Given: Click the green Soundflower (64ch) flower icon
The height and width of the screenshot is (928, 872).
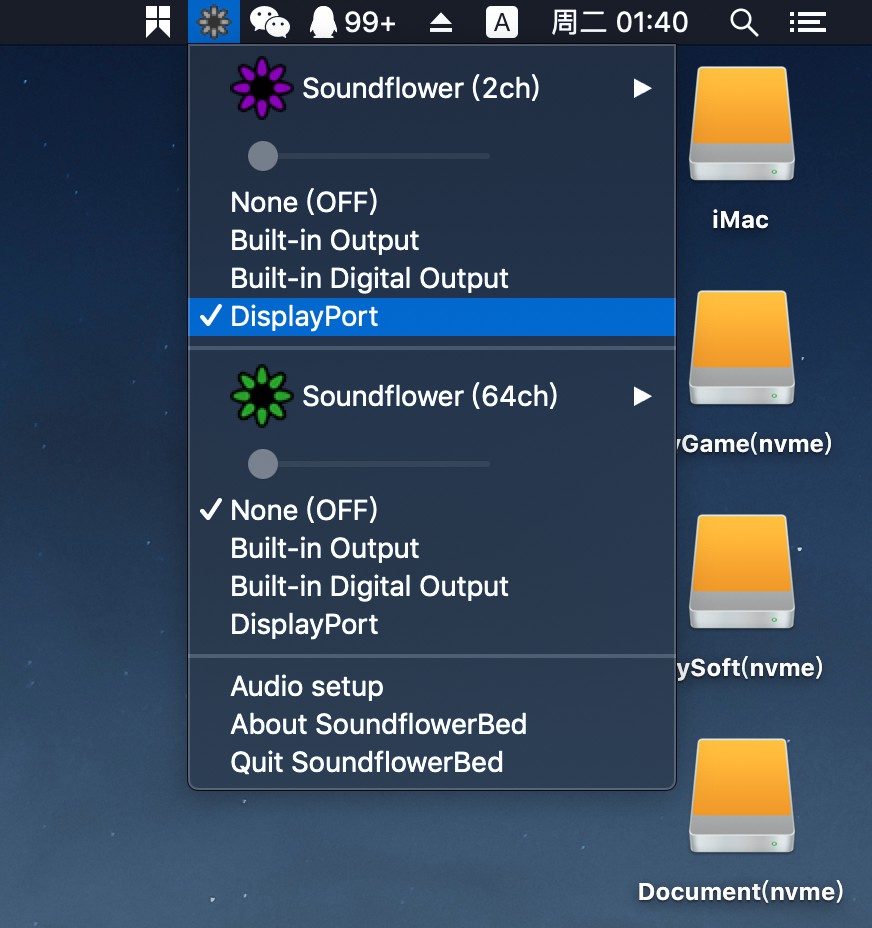Looking at the screenshot, I should pos(261,396).
